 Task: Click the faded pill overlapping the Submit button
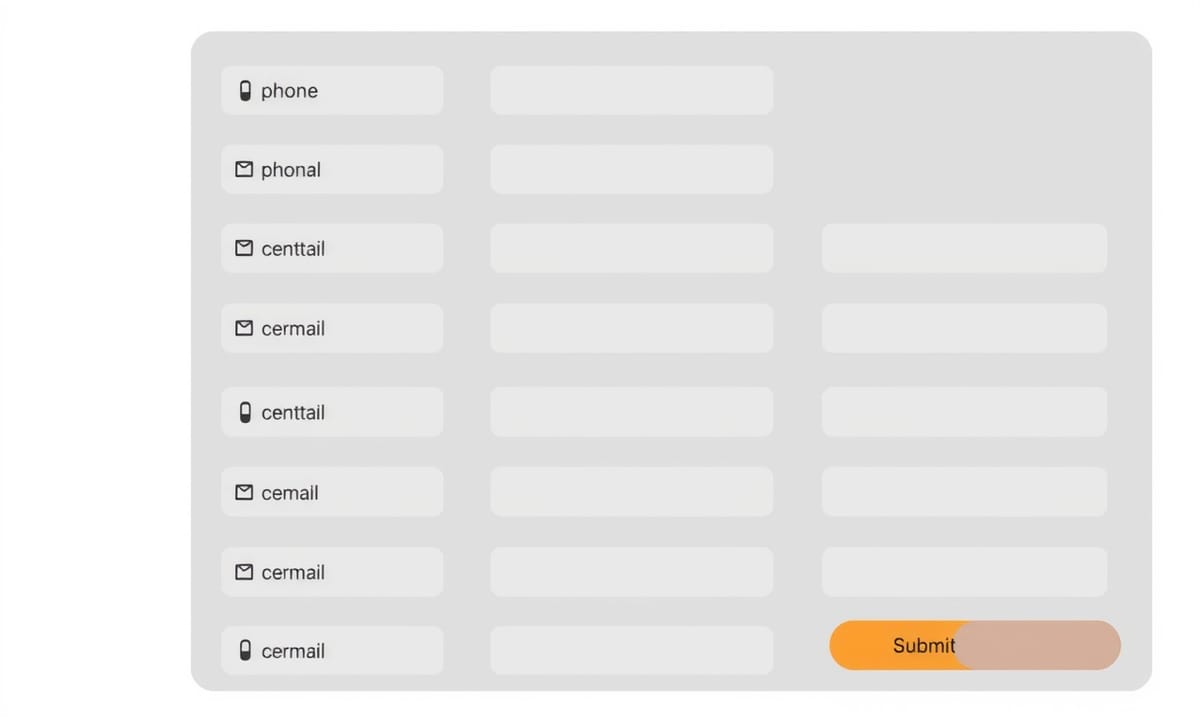pos(1038,645)
